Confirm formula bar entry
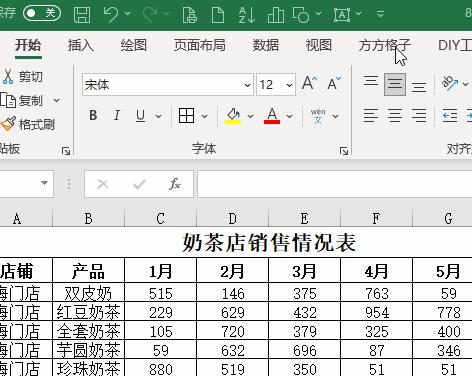This screenshot has width=472, height=376. 139,184
